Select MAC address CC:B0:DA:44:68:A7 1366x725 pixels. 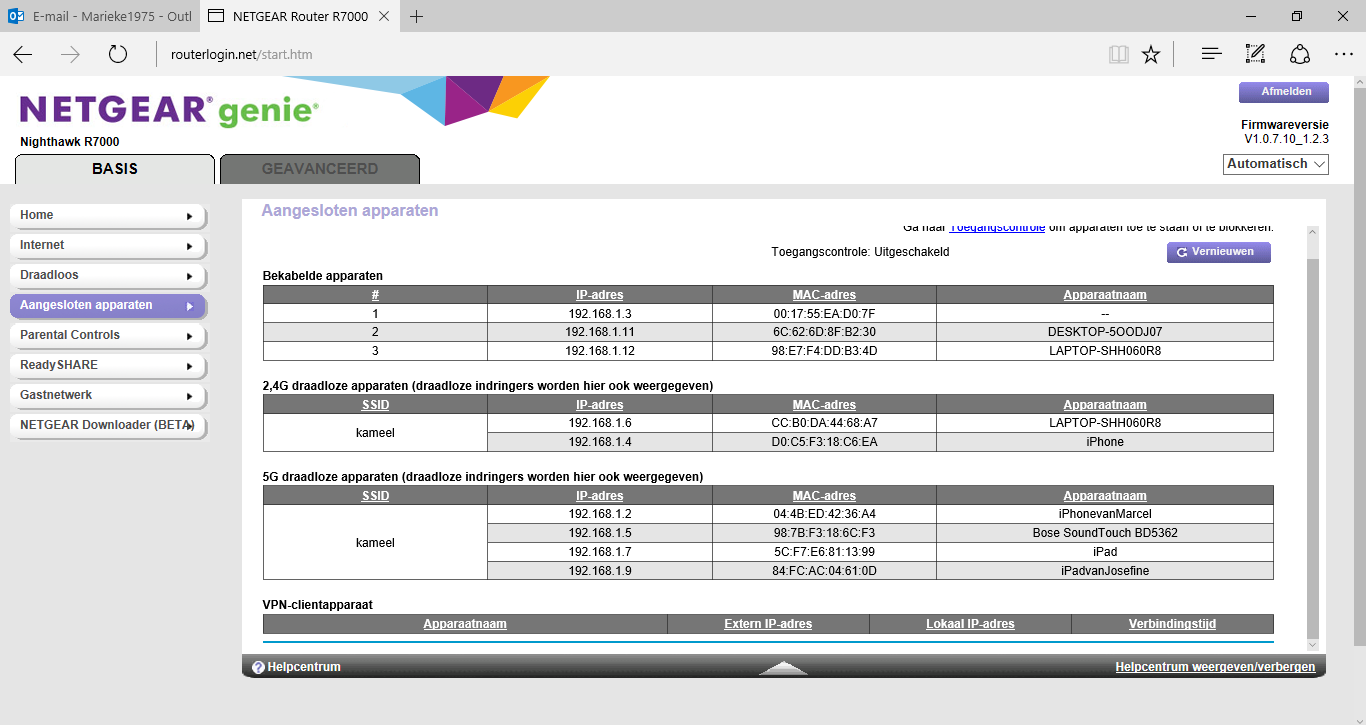pyautogui.click(x=824, y=423)
